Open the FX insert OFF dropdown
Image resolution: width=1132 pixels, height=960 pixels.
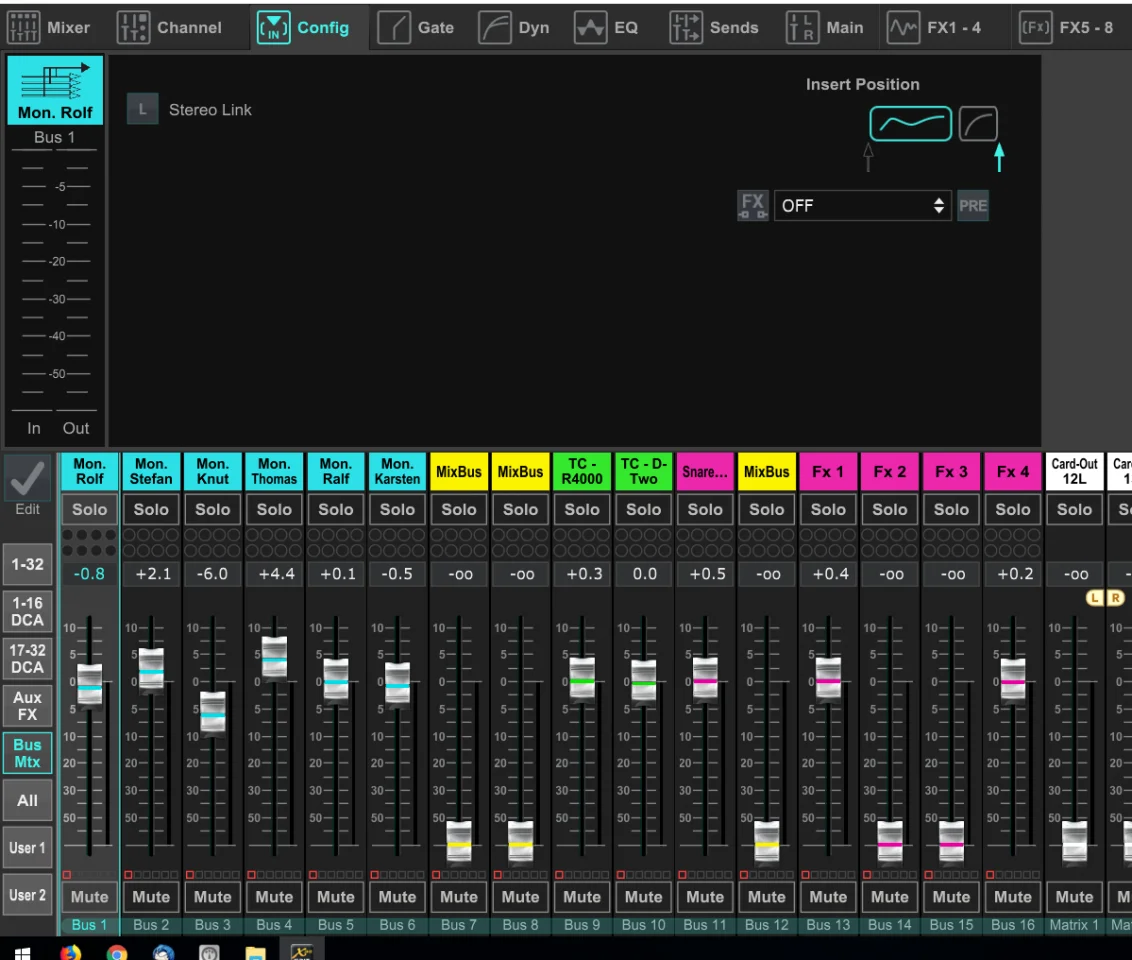click(862, 206)
